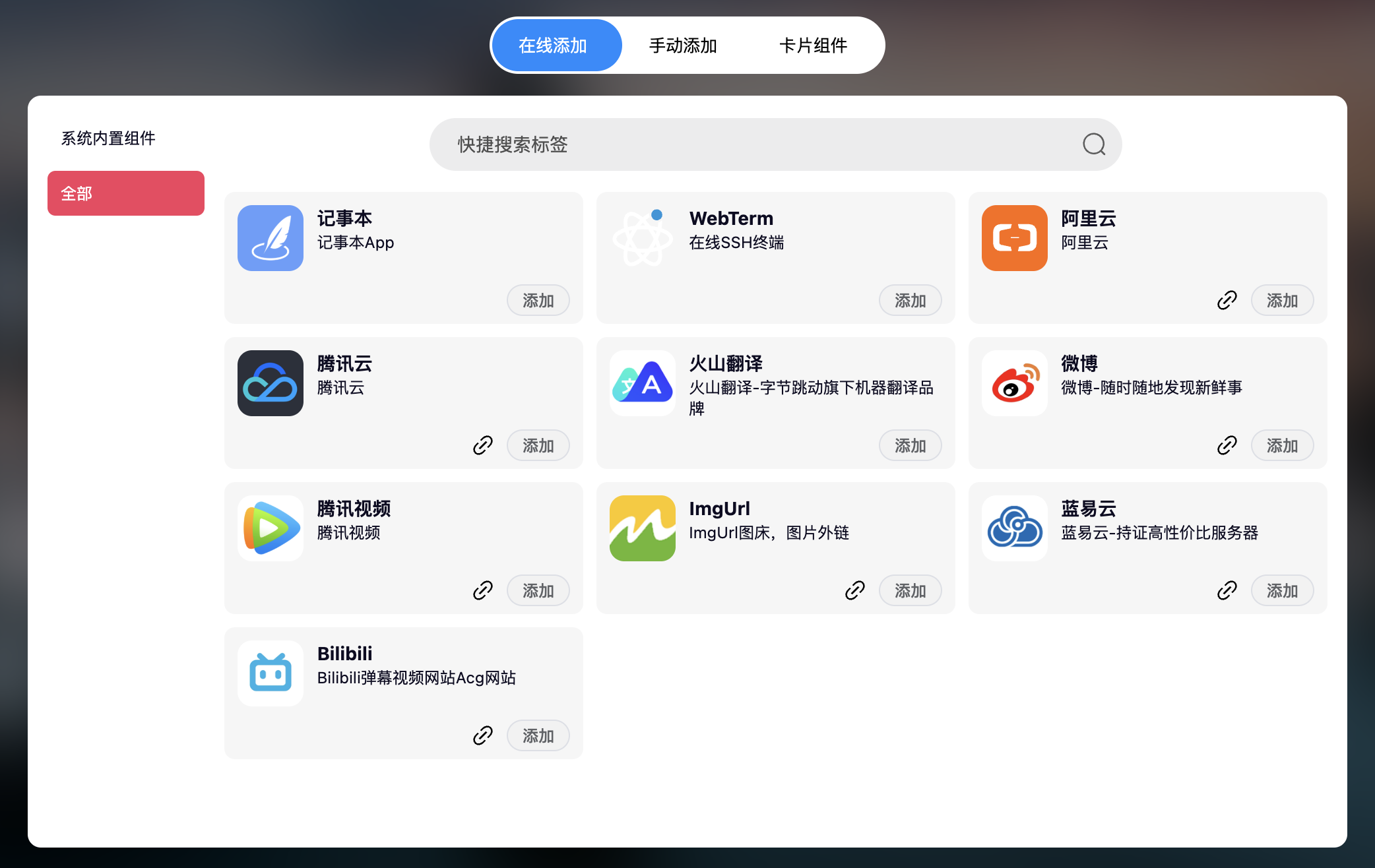
Task: Click the 微博-随时随地发现新鲜事 description
Action: tap(1151, 388)
